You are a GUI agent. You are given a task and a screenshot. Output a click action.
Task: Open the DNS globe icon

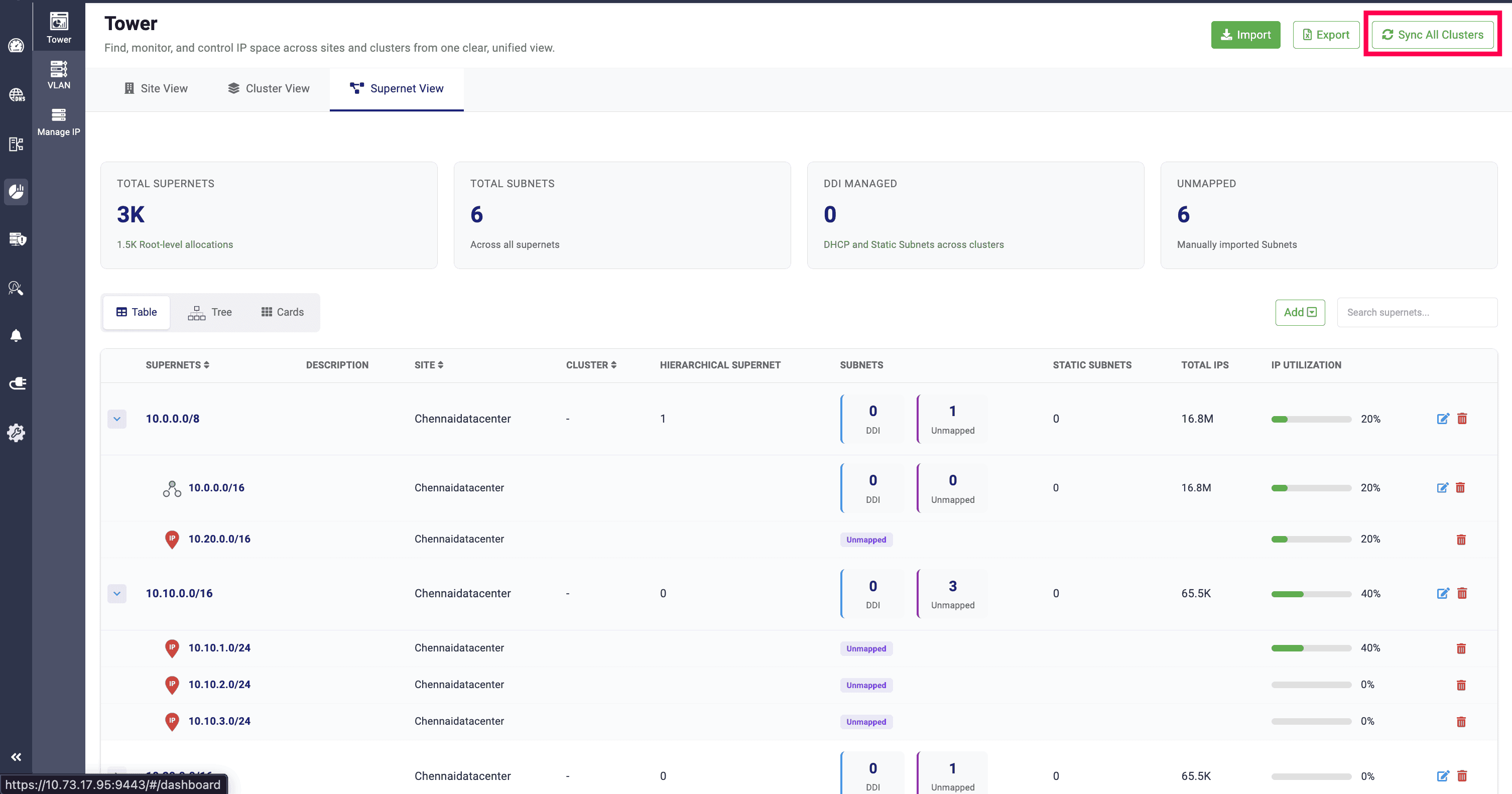[16, 94]
